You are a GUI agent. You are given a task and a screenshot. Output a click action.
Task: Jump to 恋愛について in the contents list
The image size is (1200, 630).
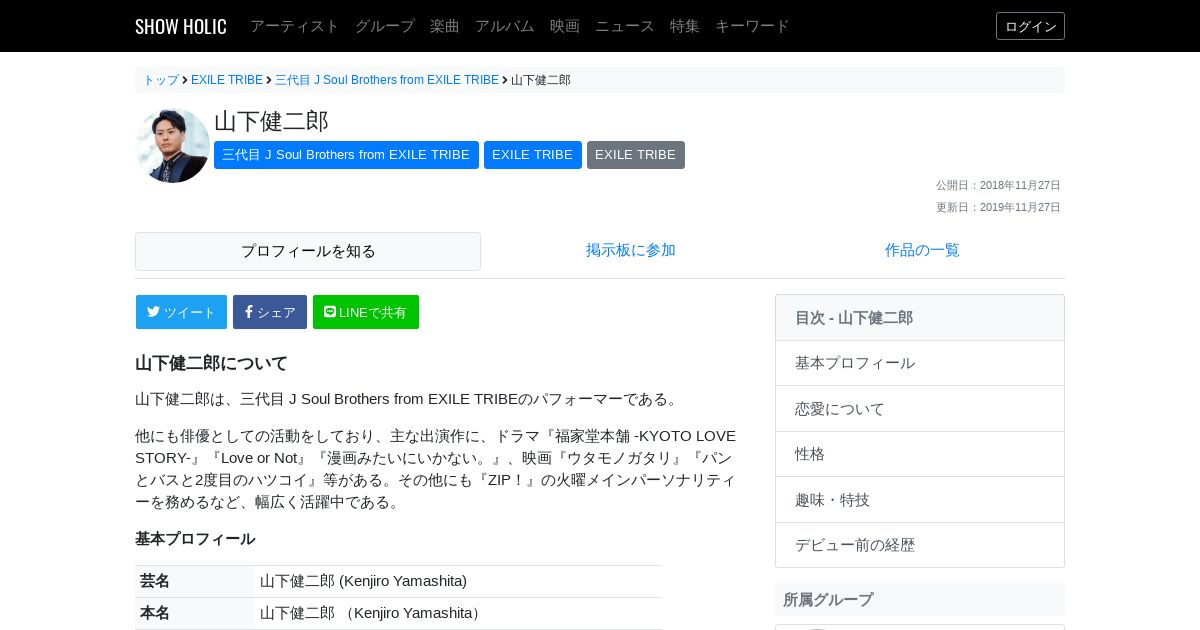[920, 409]
